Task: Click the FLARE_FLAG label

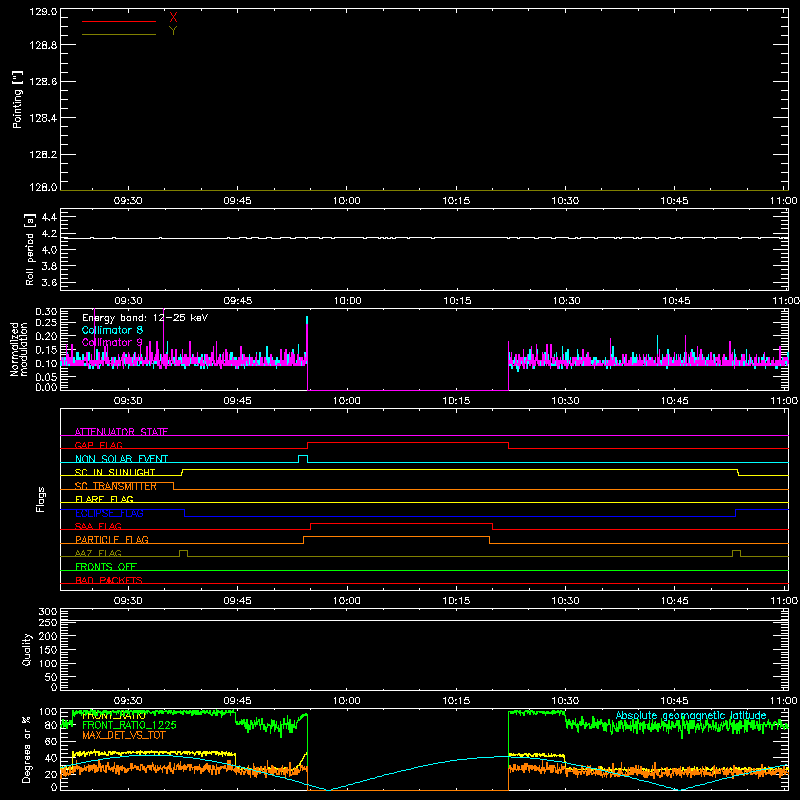Action: click(x=104, y=499)
